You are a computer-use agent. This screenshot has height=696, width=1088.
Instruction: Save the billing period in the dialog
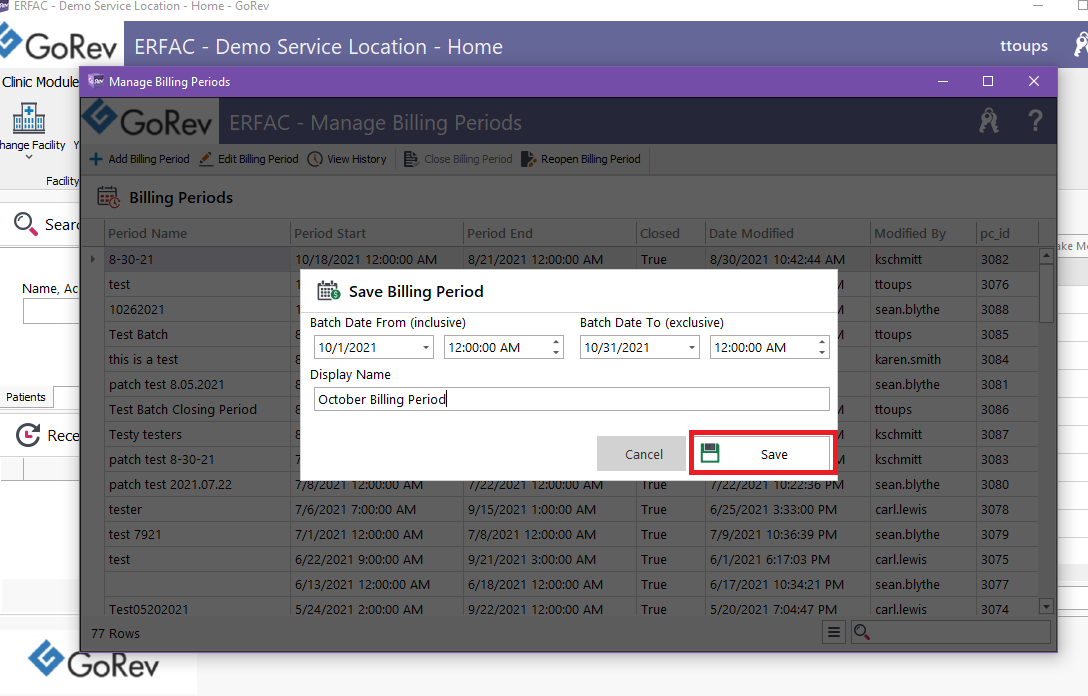[763, 454]
